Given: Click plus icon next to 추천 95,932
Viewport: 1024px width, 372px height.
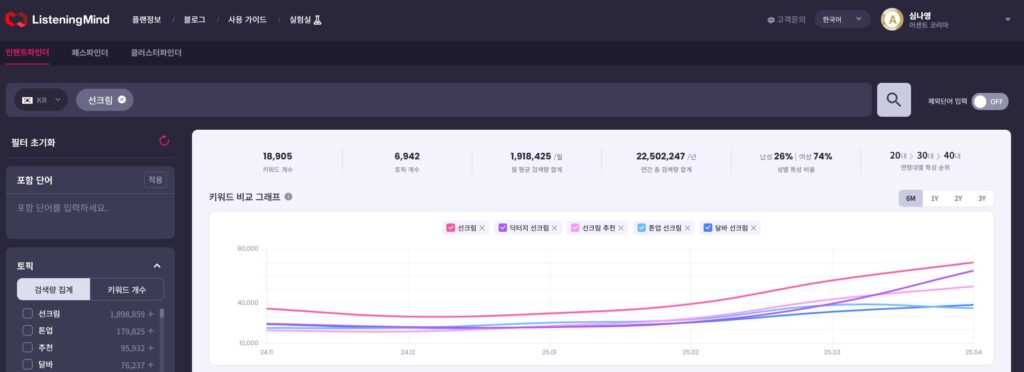Looking at the screenshot, I should [151, 348].
